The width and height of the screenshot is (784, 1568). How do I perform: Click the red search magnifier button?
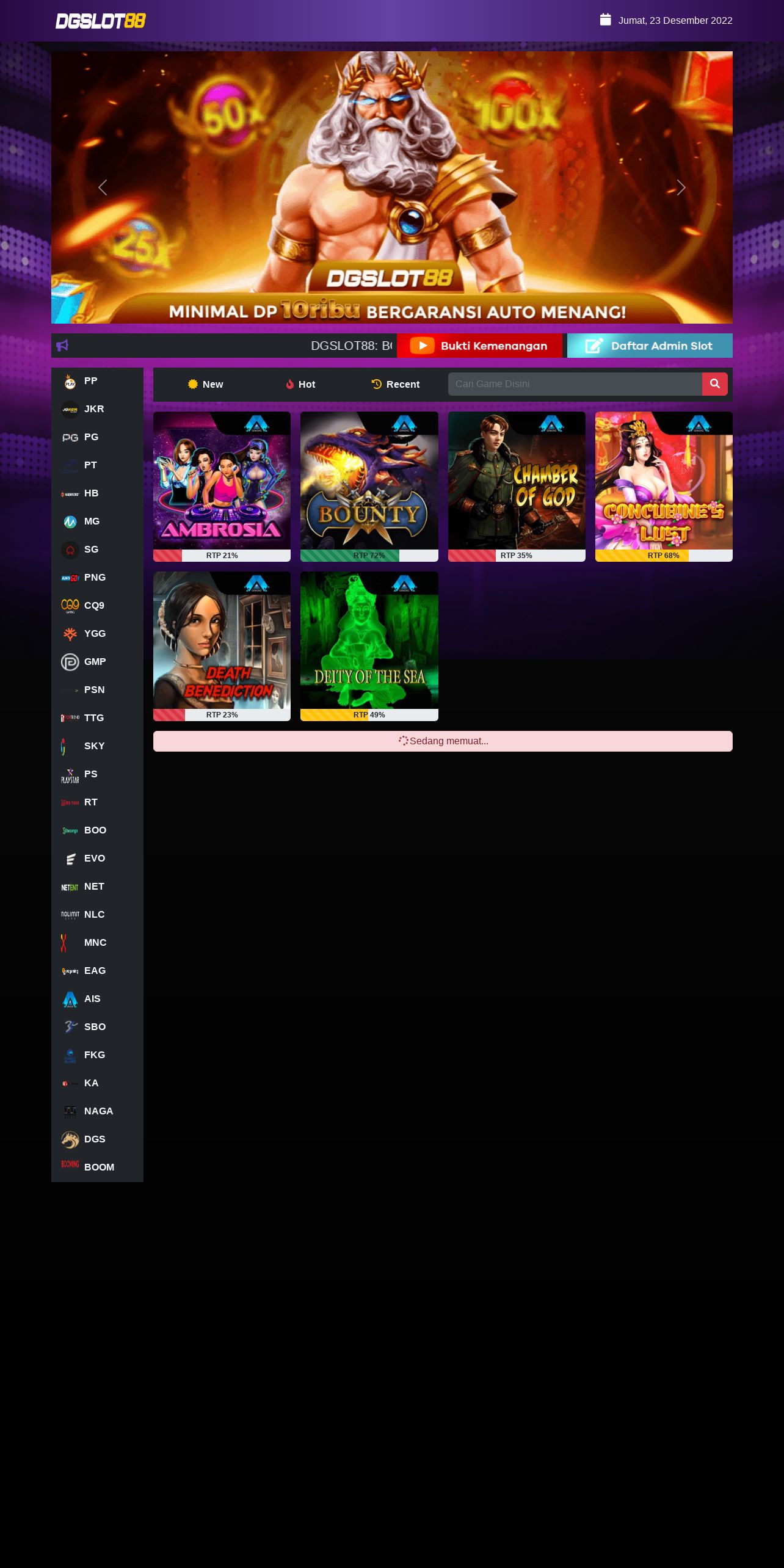click(x=715, y=384)
